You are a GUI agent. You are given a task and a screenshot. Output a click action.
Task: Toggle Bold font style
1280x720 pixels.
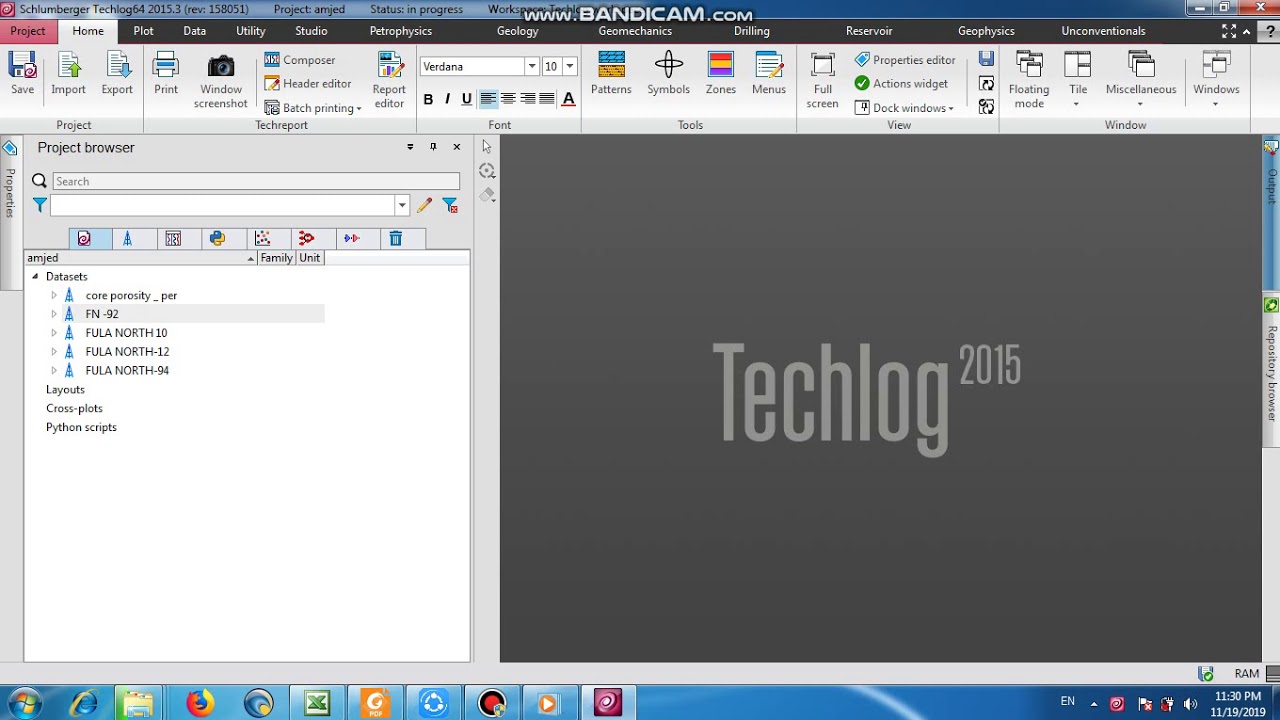click(x=428, y=99)
